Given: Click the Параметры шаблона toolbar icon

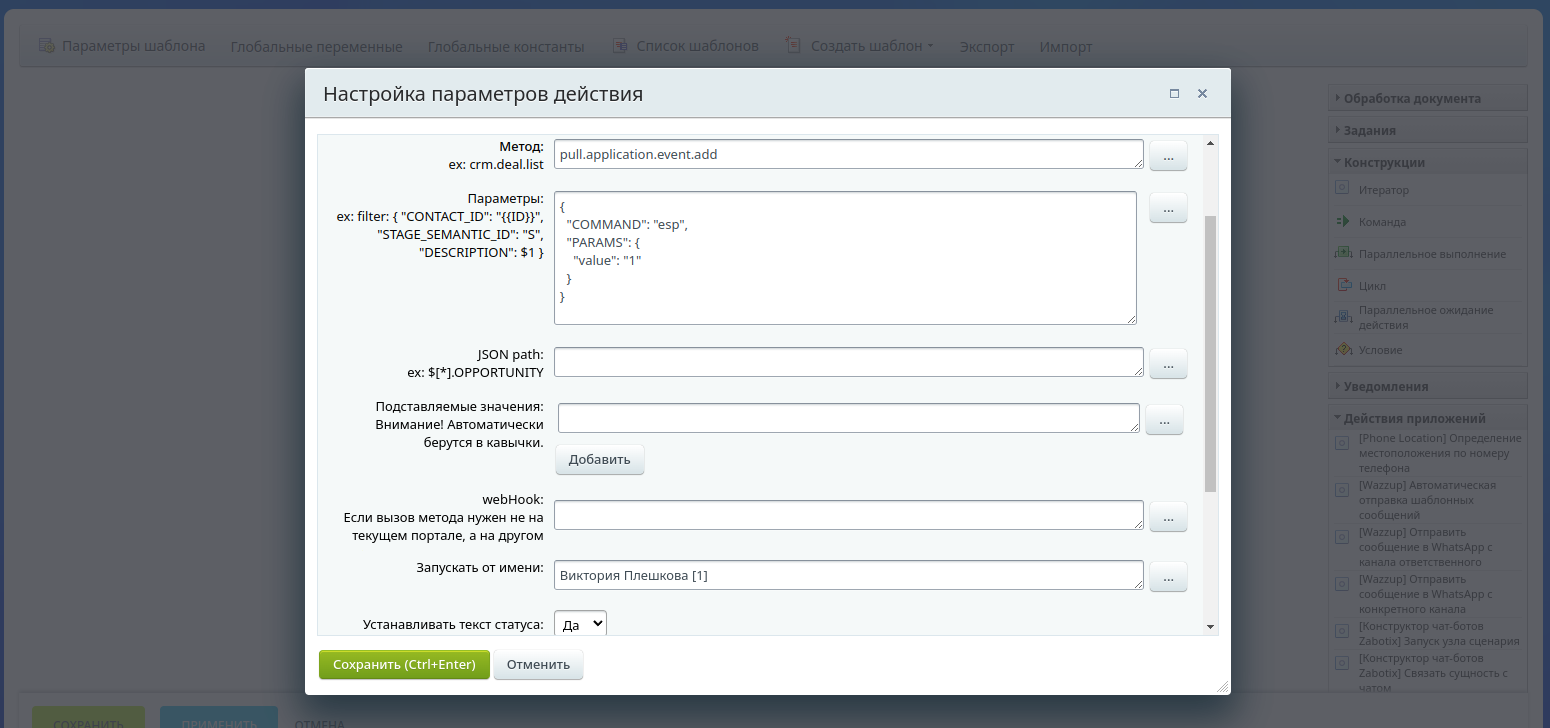Looking at the screenshot, I should pyautogui.click(x=46, y=45).
